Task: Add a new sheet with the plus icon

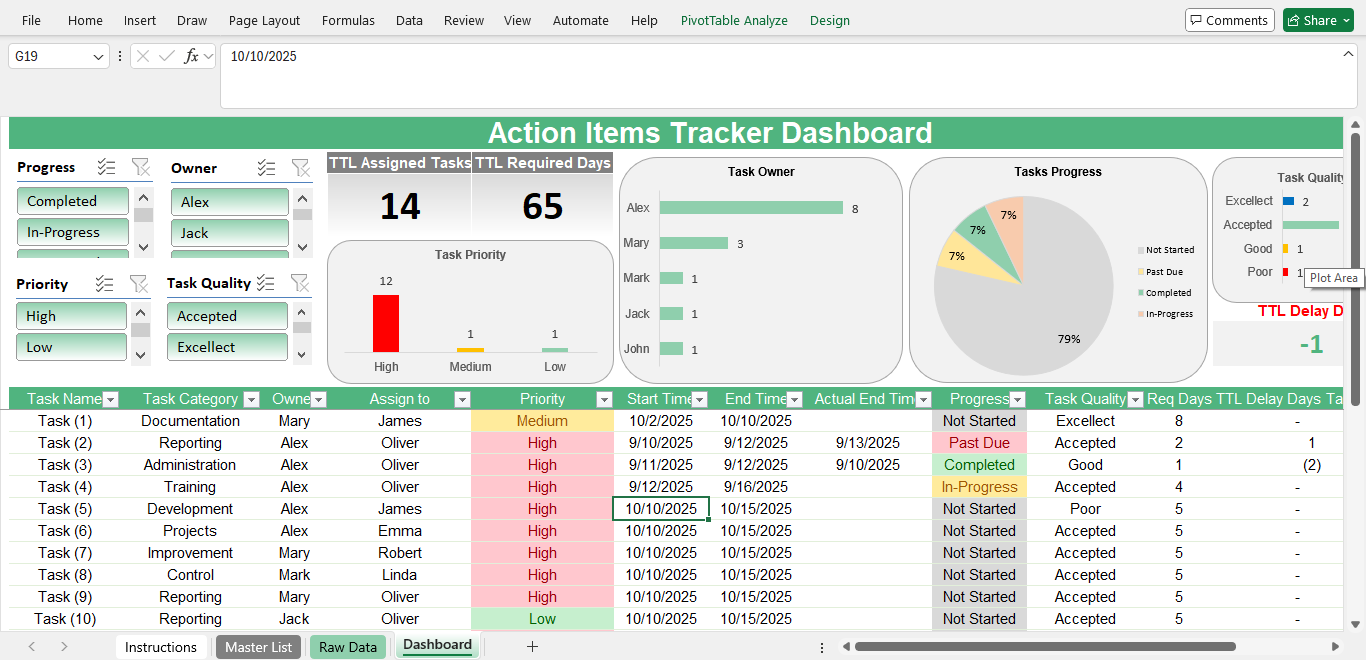Action: click(x=532, y=647)
